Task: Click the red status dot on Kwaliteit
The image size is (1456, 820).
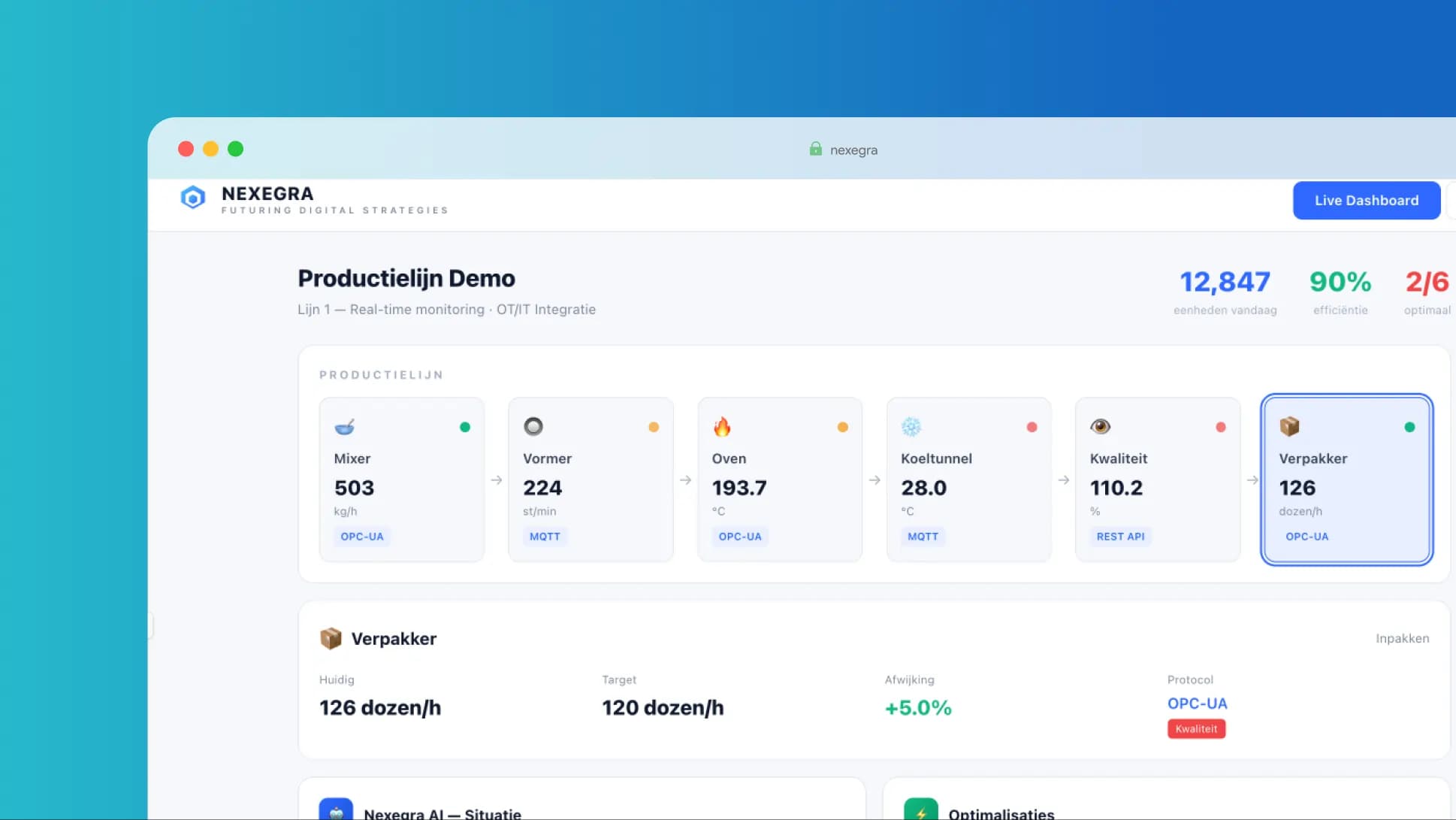Action: coord(1220,427)
